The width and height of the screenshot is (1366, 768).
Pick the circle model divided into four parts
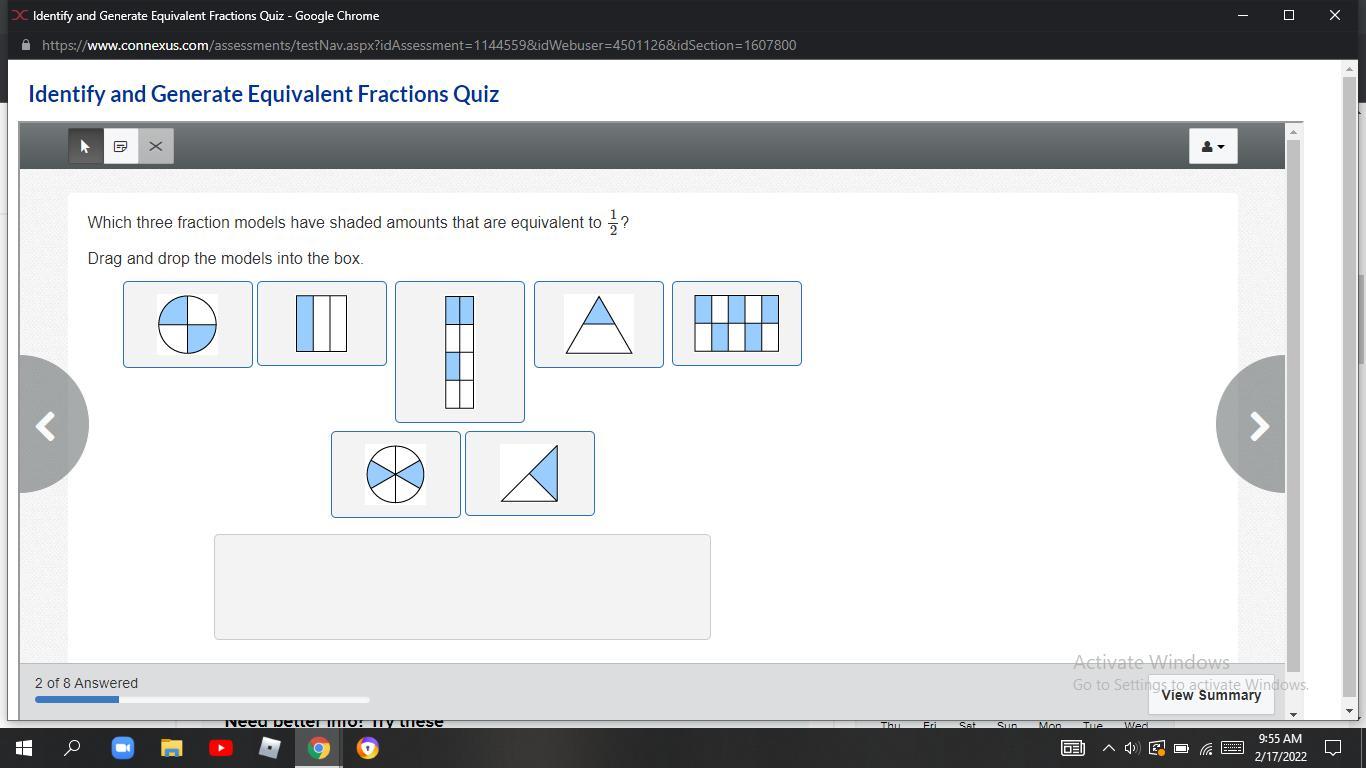pyautogui.click(x=188, y=325)
